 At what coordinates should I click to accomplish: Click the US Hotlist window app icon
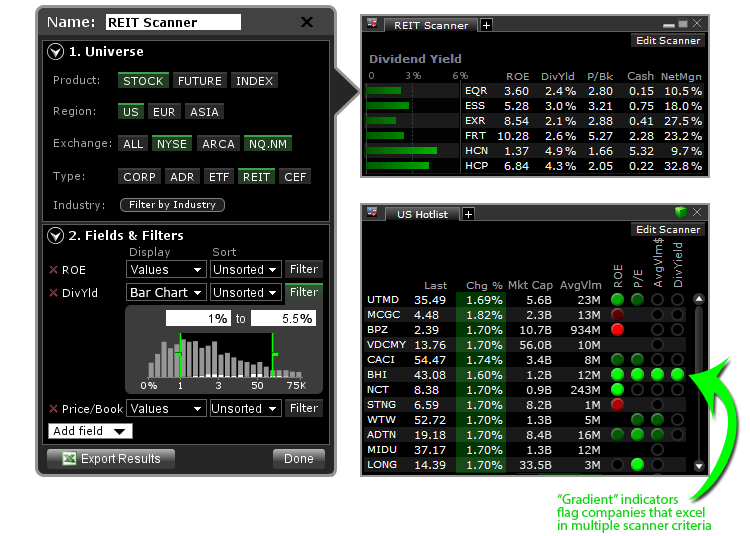coord(372,212)
